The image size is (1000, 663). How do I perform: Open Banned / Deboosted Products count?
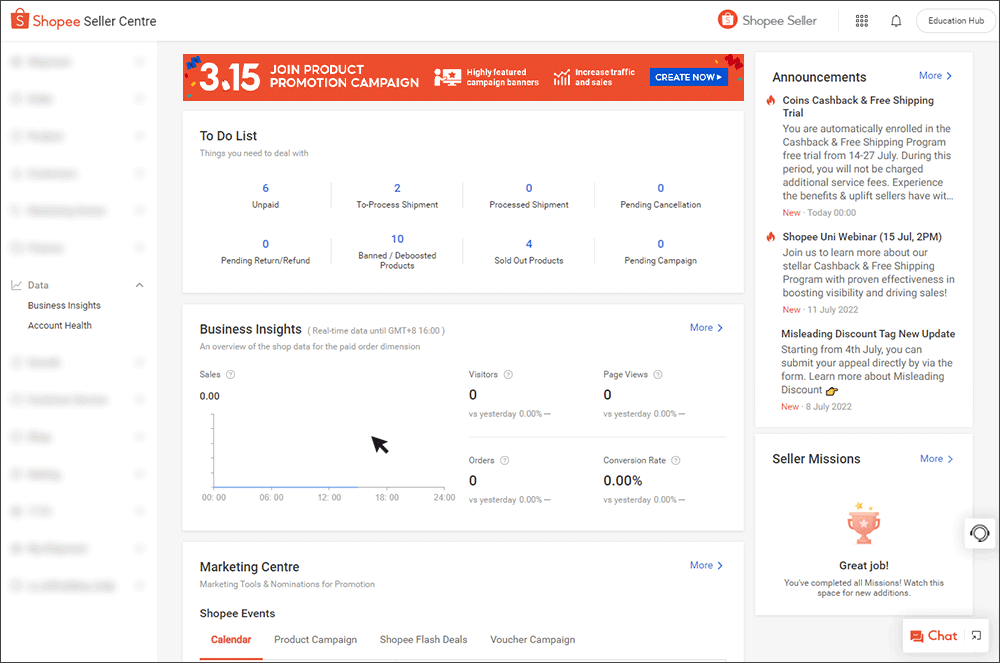[x=397, y=239]
